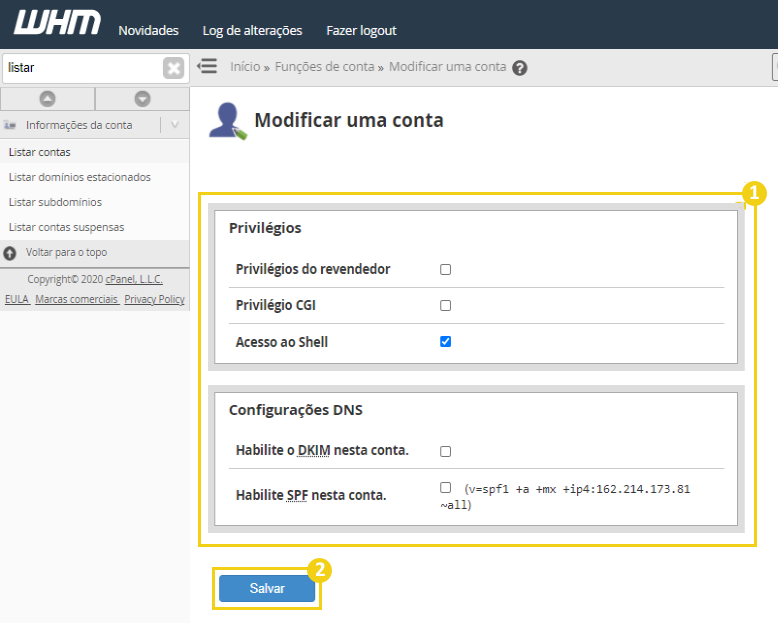This screenshot has height=623, width=778.
Task: Open the EULA link
Action: point(17,299)
